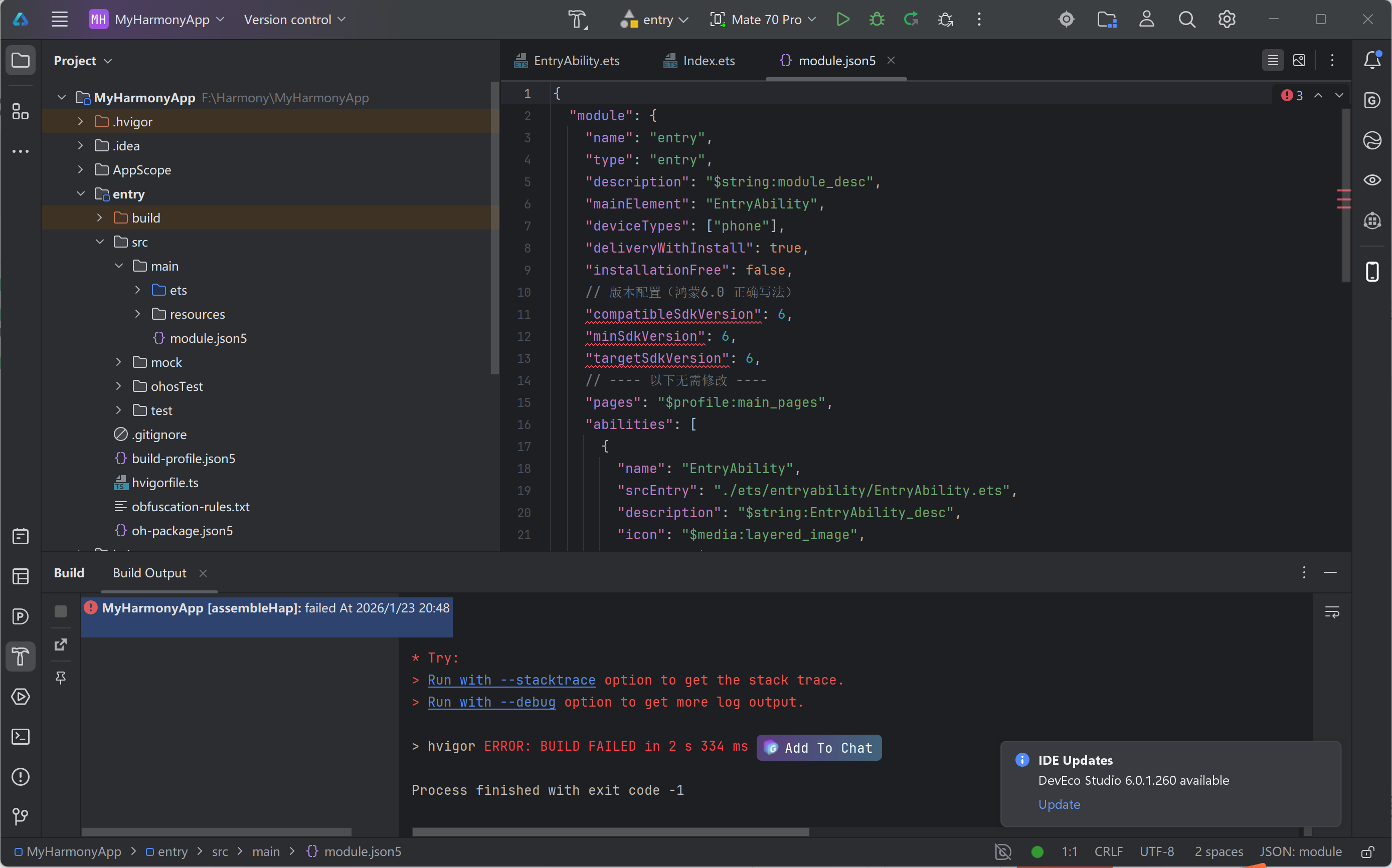The width and height of the screenshot is (1392, 868).
Task: Open the Problems tool window
Action: 21,777
